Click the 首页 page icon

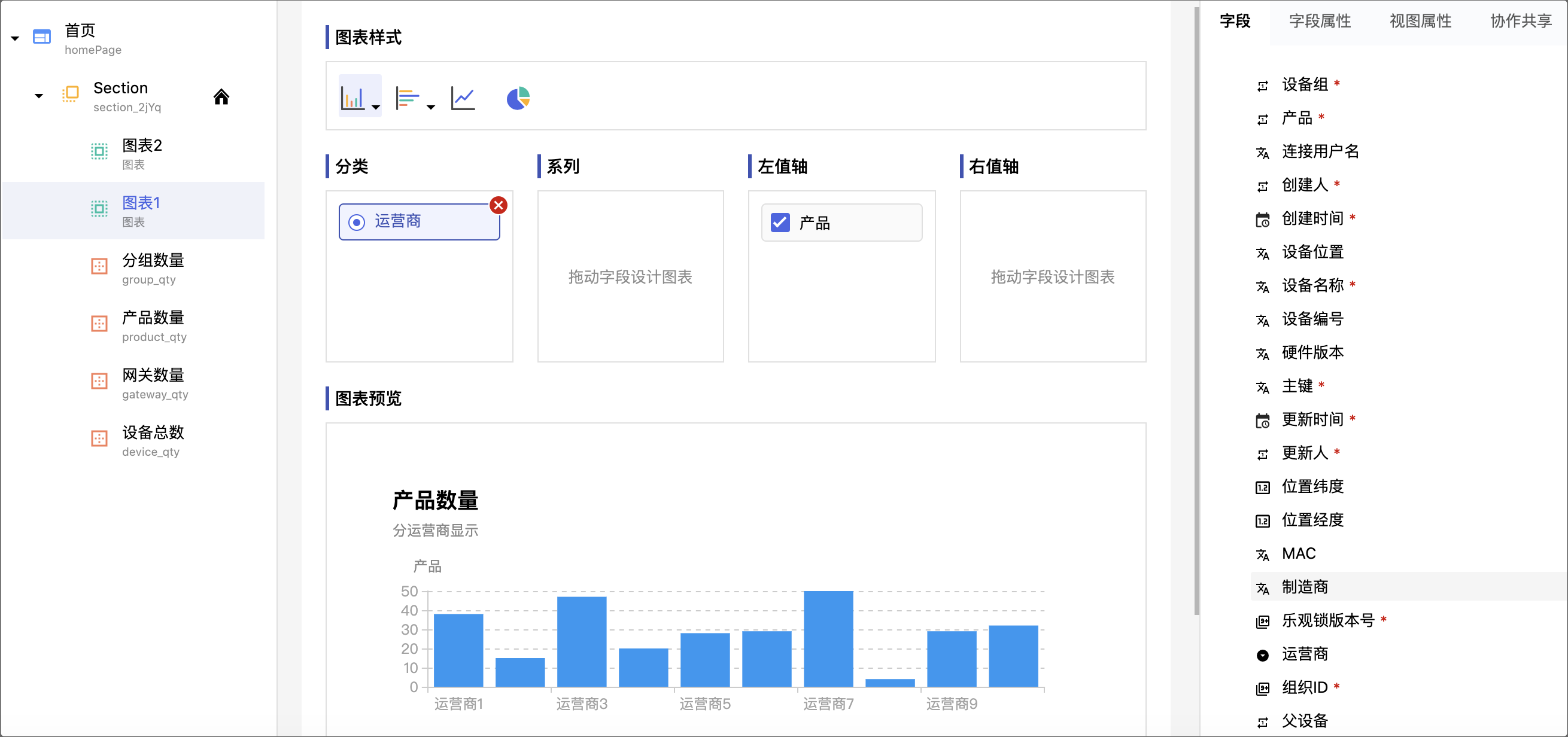point(42,37)
